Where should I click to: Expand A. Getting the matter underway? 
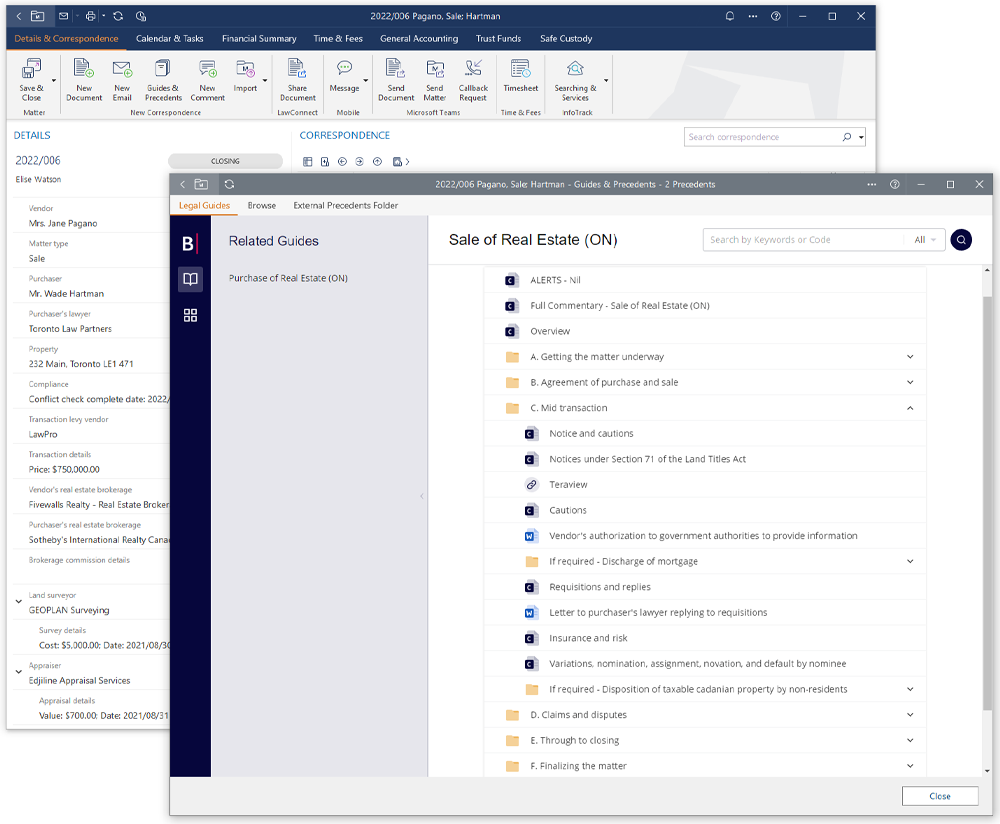tap(910, 357)
